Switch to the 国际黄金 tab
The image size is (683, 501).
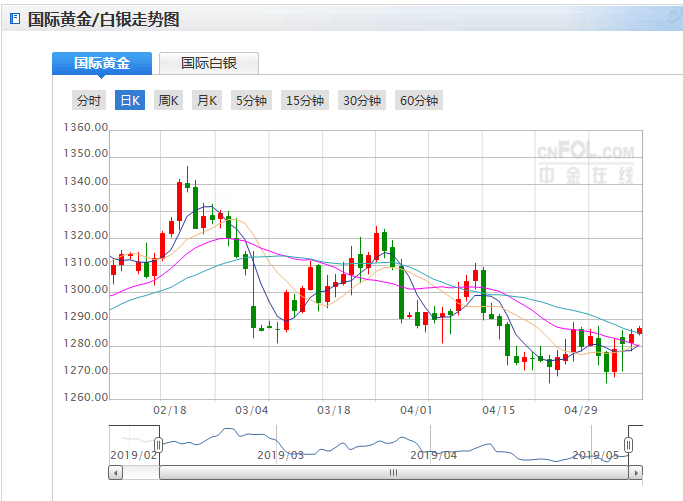102,64
